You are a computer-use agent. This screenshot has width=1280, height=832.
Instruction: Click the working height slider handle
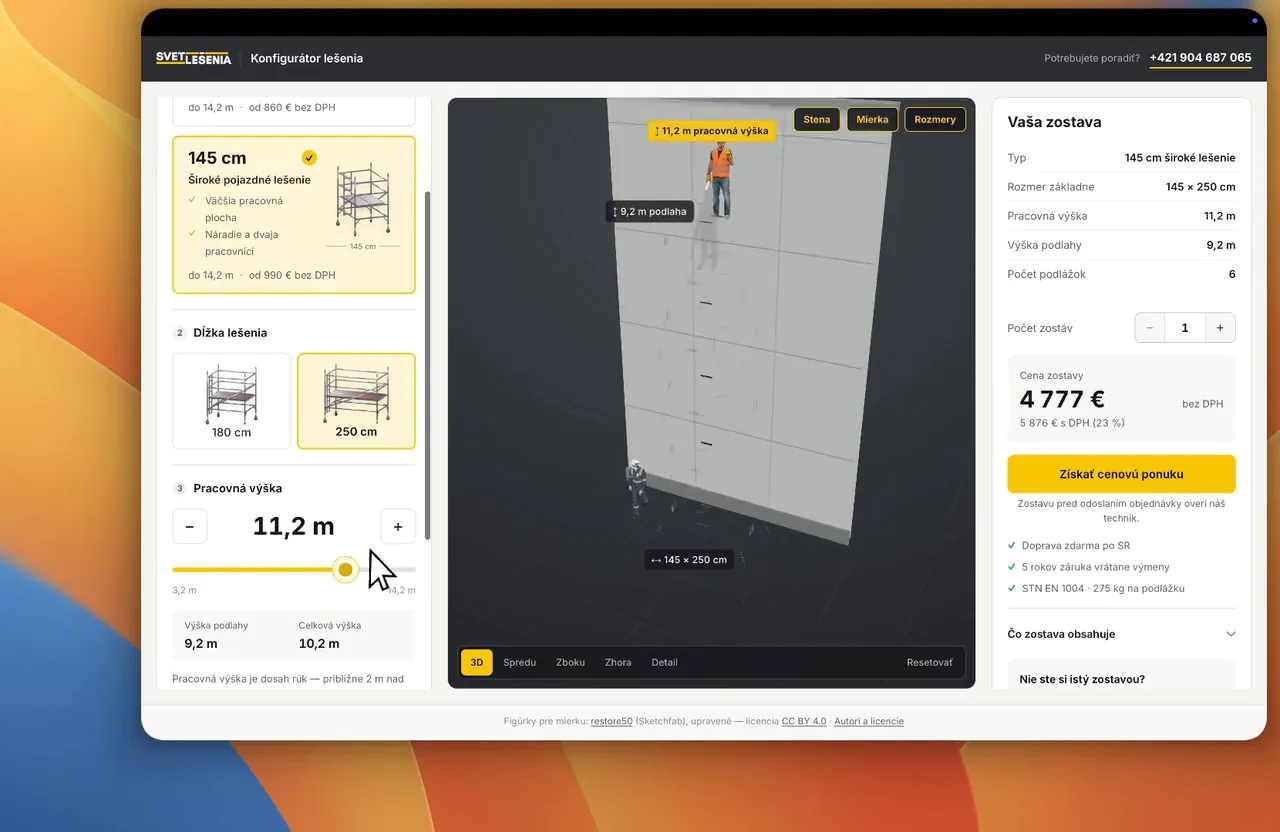tap(345, 569)
